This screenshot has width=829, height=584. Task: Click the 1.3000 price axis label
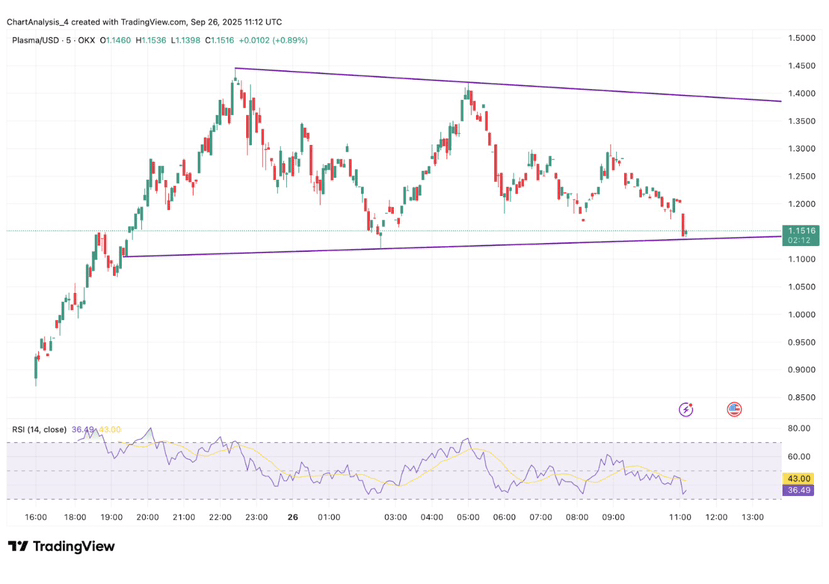point(801,149)
